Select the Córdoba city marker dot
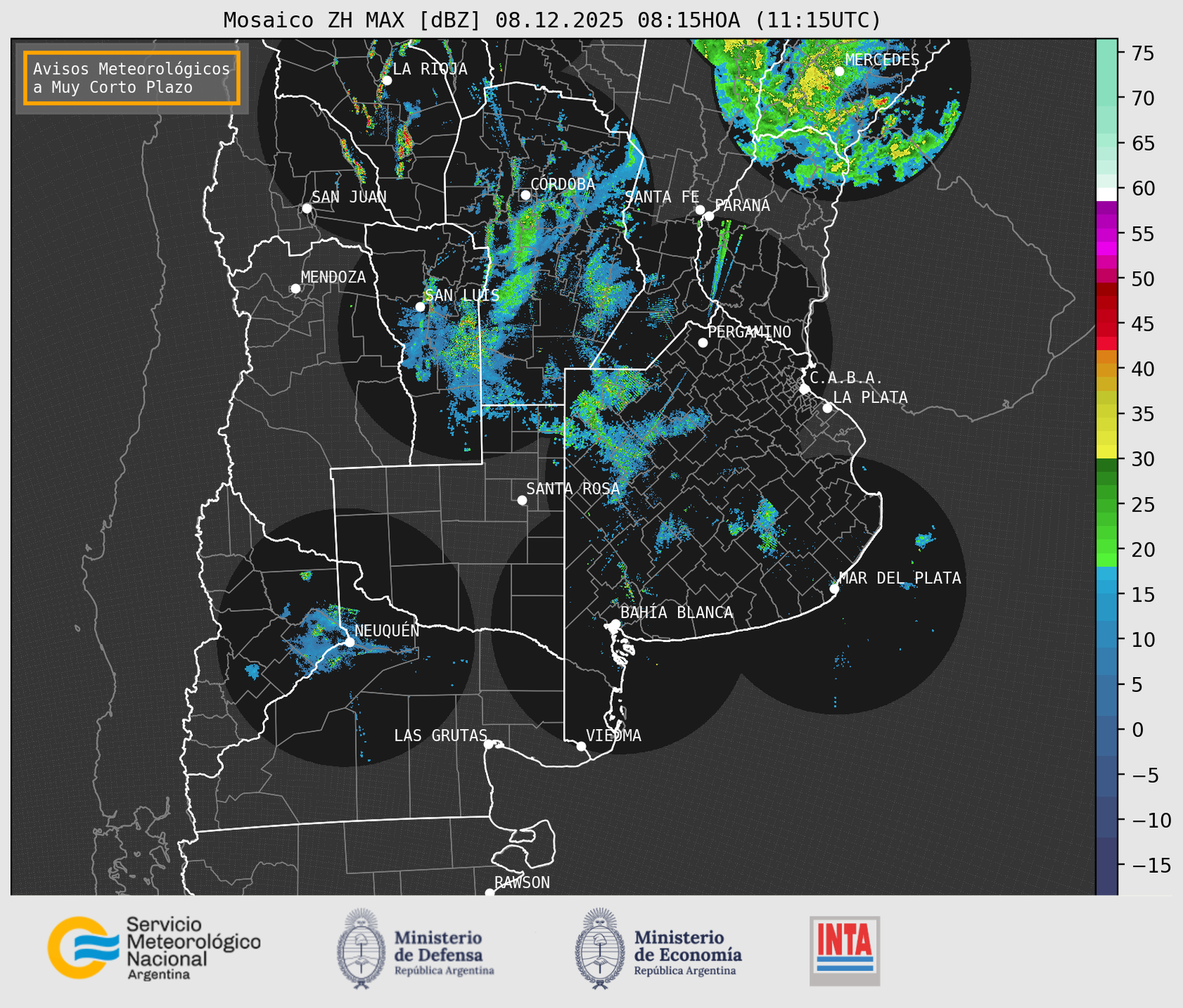 coord(525,195)
